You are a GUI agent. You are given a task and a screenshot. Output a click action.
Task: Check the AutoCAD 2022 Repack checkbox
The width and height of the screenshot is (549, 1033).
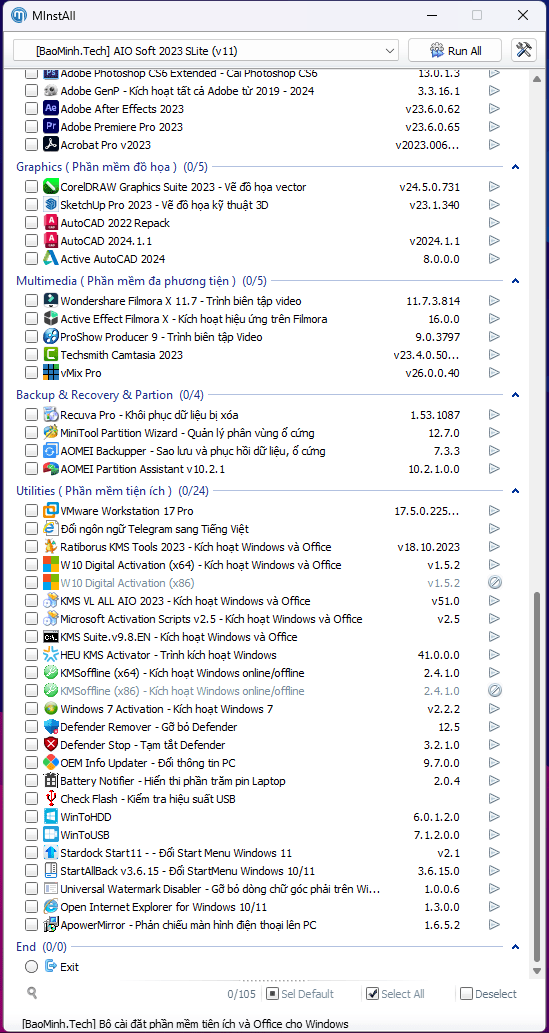(x=32, y=223)
